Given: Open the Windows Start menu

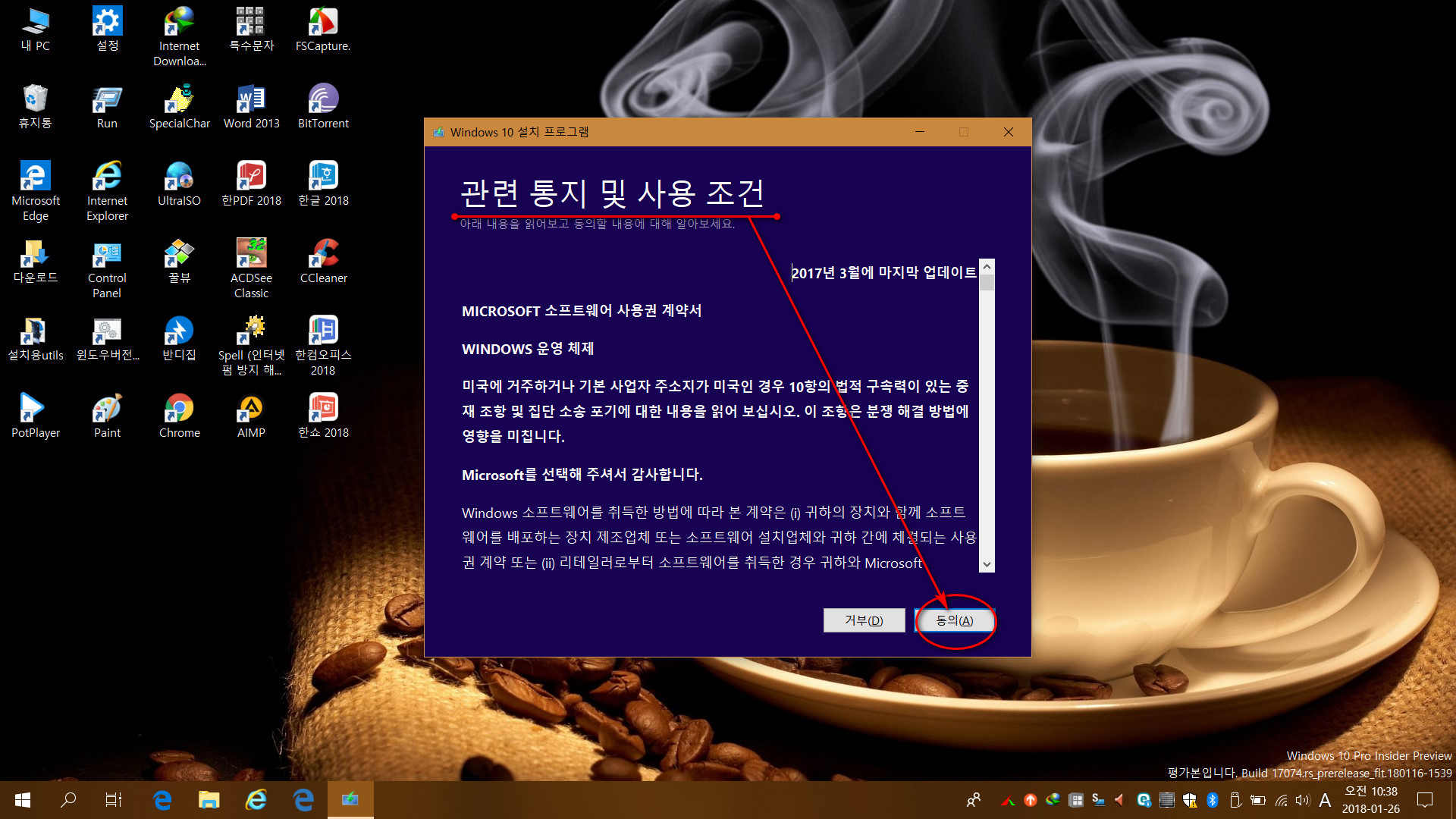Looking at the screenshot, I should tap(23, 800).
